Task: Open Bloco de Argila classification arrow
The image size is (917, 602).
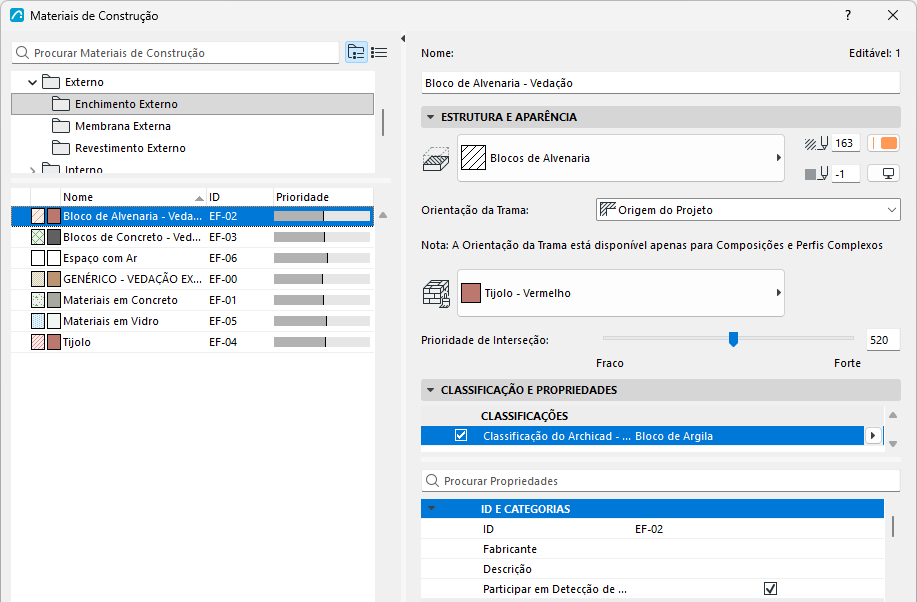Action: pos(873,436)
